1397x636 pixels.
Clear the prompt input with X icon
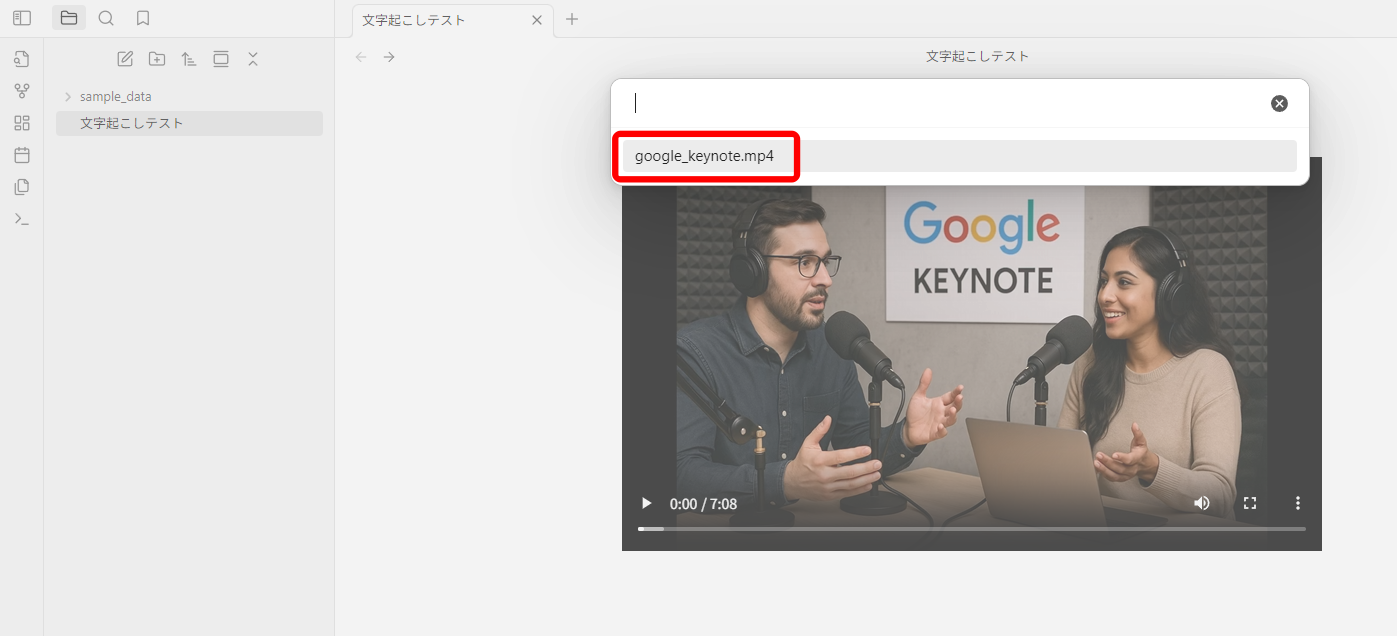1279,103
